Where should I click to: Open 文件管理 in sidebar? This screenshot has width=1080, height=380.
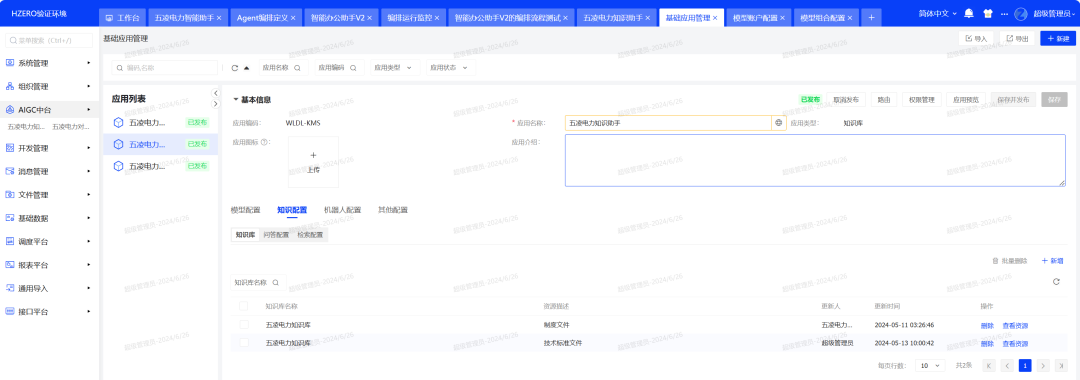(50, 195)
